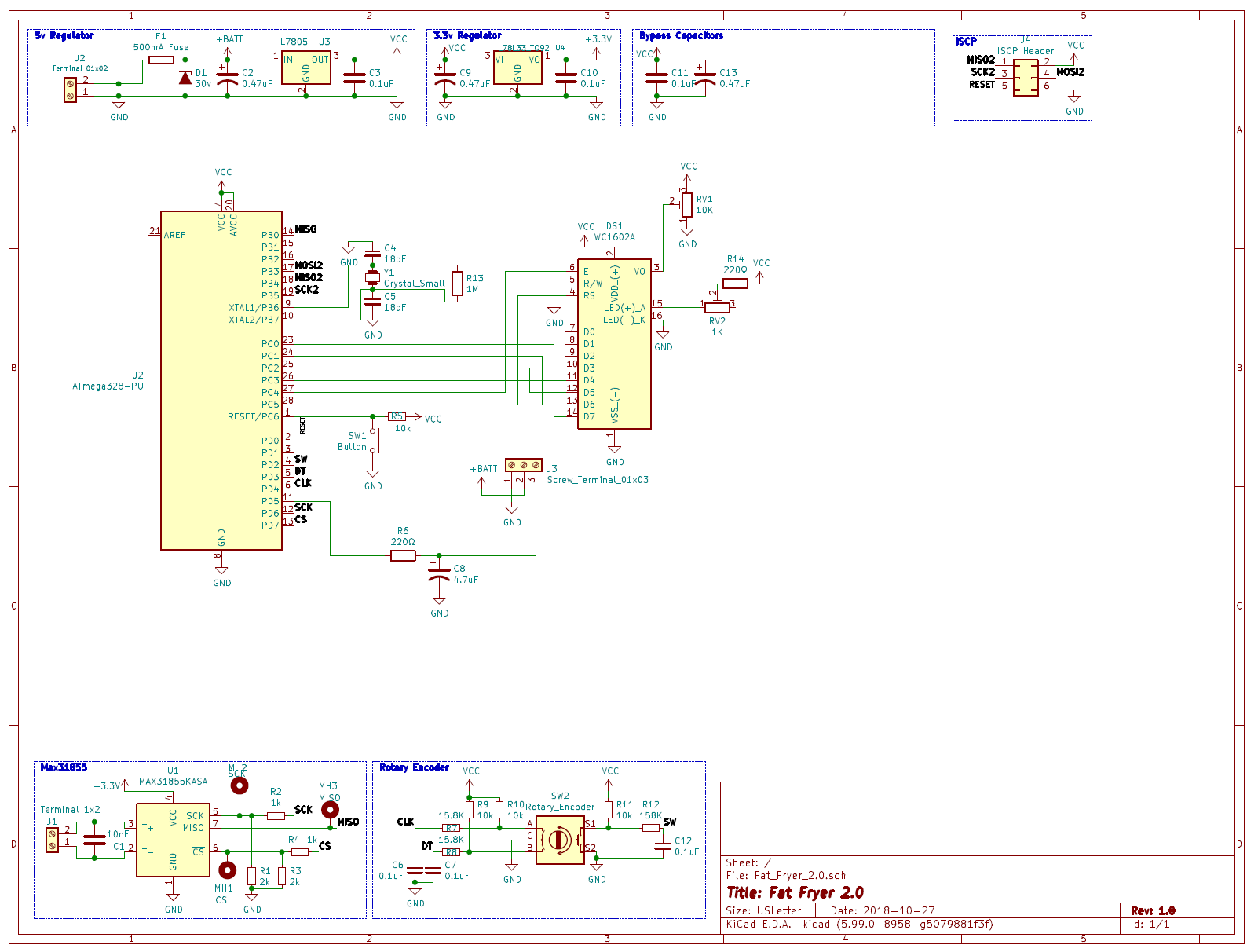Click the MH2 SCK mounting hole
This screenshot has height=952, width=1258.
239,785
